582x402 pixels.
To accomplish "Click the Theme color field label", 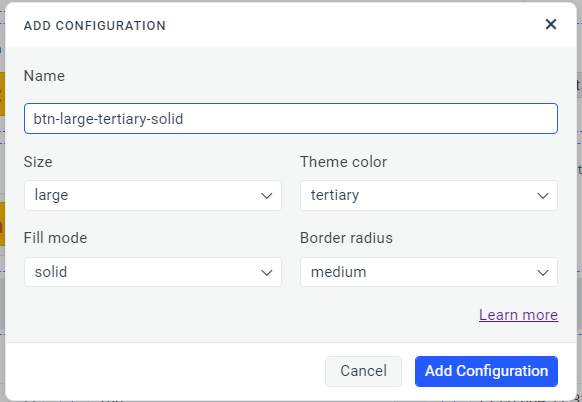I will tap(343, 162).
